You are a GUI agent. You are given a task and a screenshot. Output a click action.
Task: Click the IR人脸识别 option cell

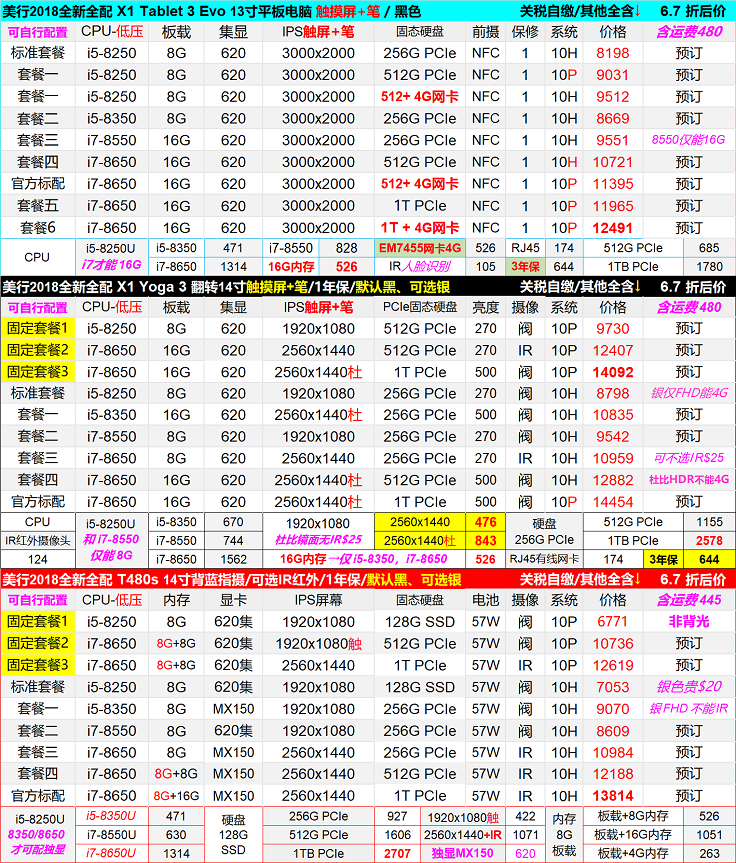tap(419, 266)
